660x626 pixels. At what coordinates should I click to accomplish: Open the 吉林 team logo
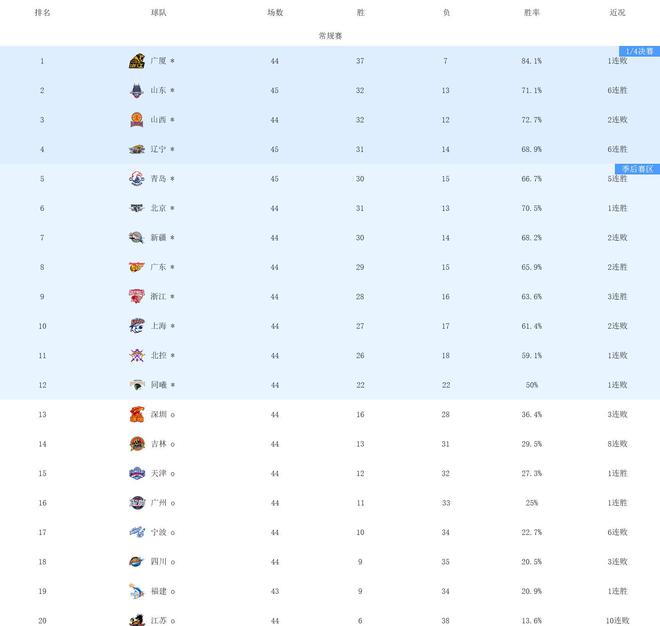tap(137, 444)
